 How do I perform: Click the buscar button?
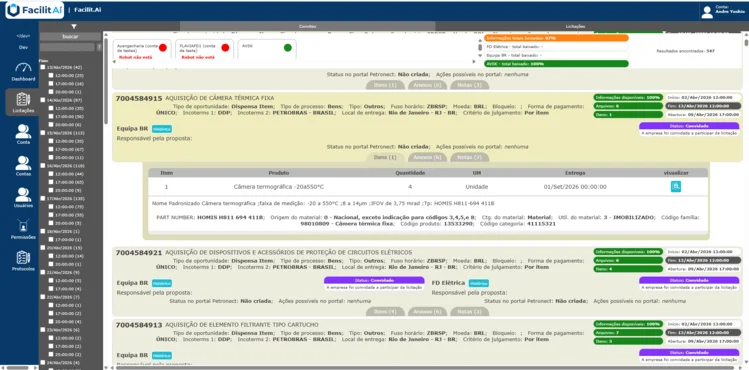coord(71,36)
